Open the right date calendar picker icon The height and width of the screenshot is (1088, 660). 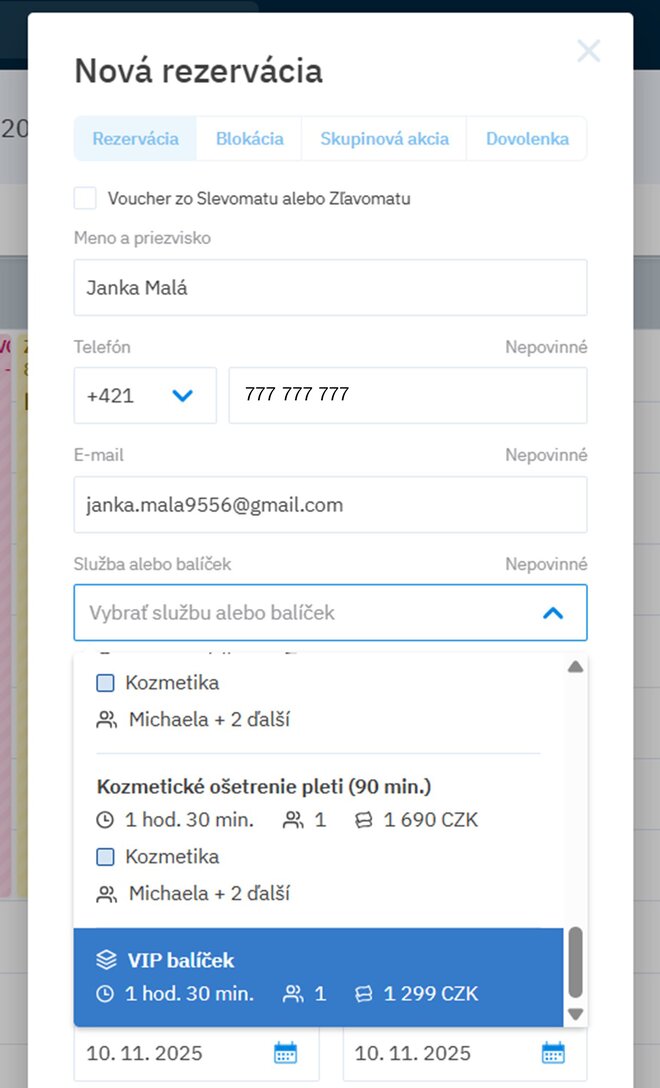[x=554, y=1053]
